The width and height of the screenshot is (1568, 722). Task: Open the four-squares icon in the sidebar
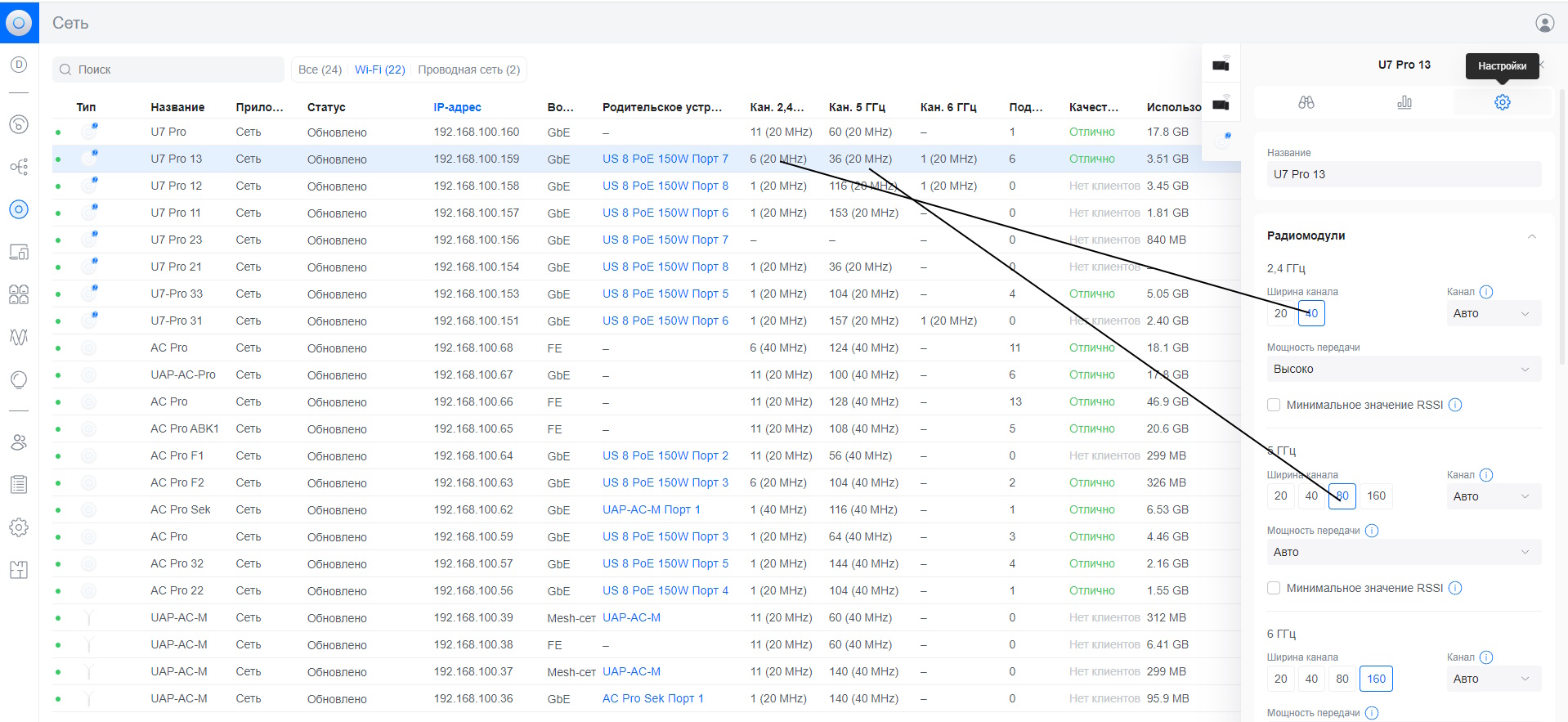[x=19, y=294]
